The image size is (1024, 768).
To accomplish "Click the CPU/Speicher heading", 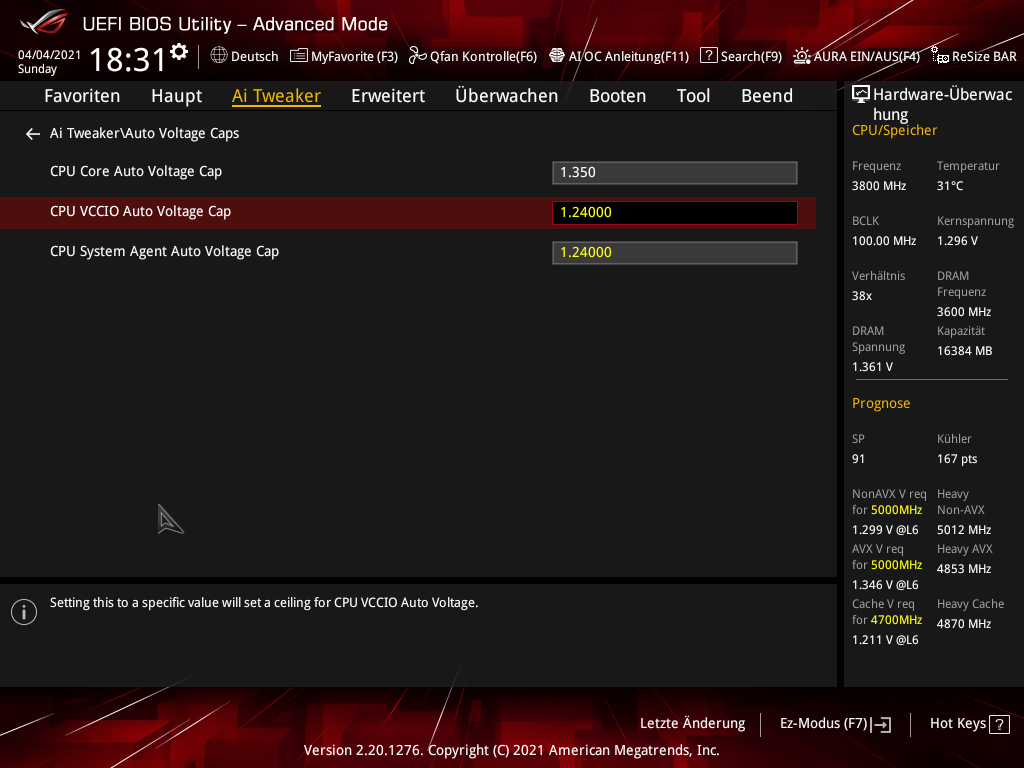I will coord(894,131).
